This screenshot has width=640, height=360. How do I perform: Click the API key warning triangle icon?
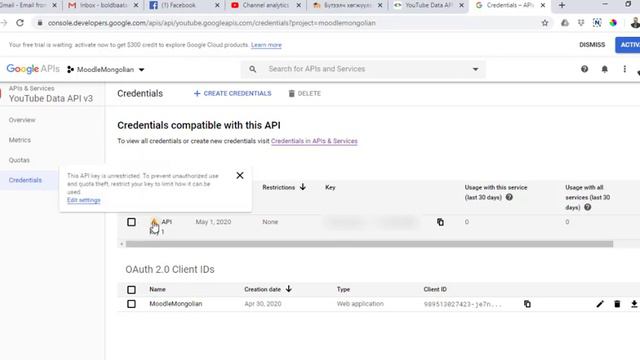point(154,222)
